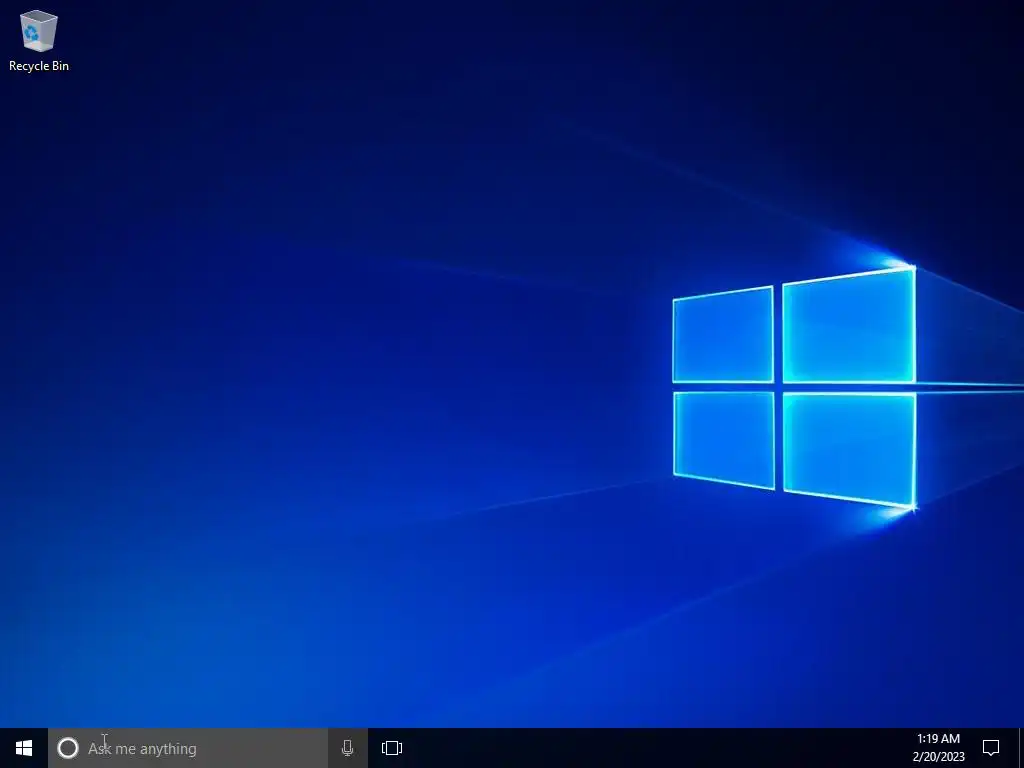Image resolution: width=1024 pixels, height=768 pixels.
Task: Select the Recycle Bin desktop icon
Action: coord(39,40)
